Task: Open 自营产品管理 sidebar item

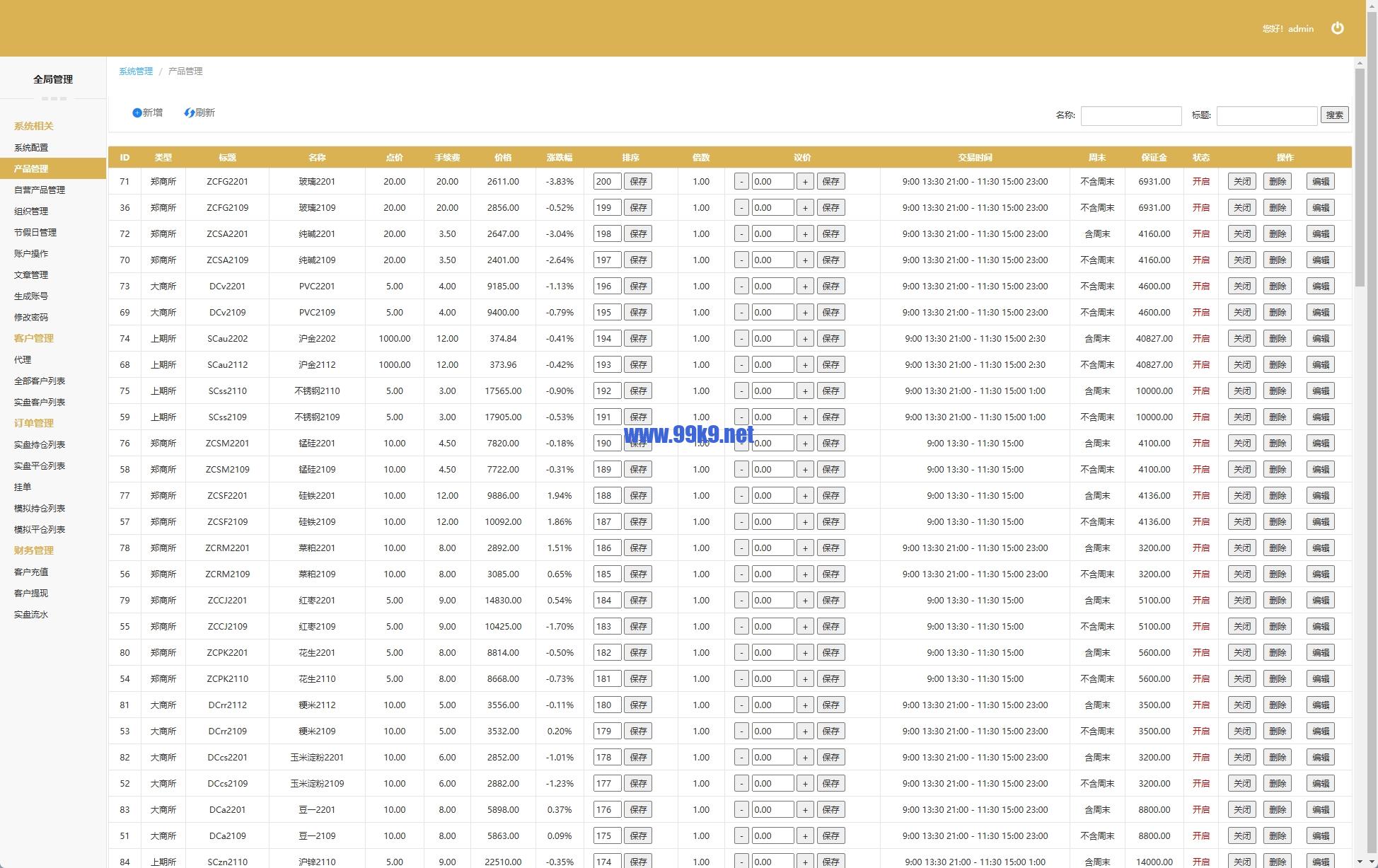Action: pyautogui.click(x=40, y=190)
